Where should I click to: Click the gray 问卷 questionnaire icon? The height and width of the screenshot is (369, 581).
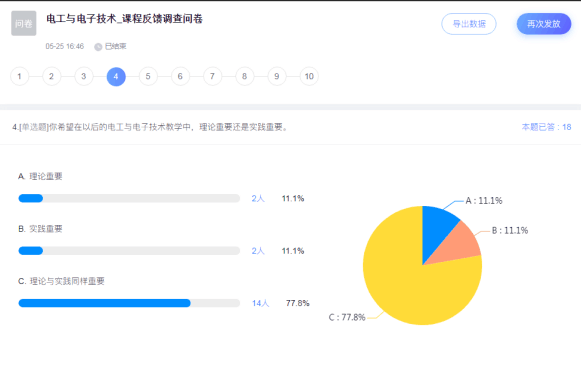(x=24, y=23)
